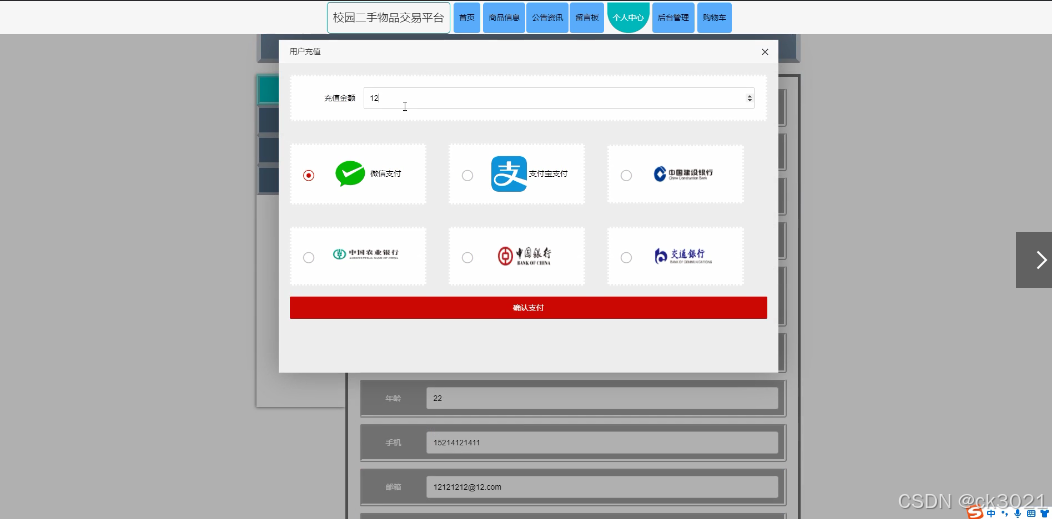Screen dimensions: 1052x519
Task: Click the Bank of China logo
Action: click(x=525, y=255)
